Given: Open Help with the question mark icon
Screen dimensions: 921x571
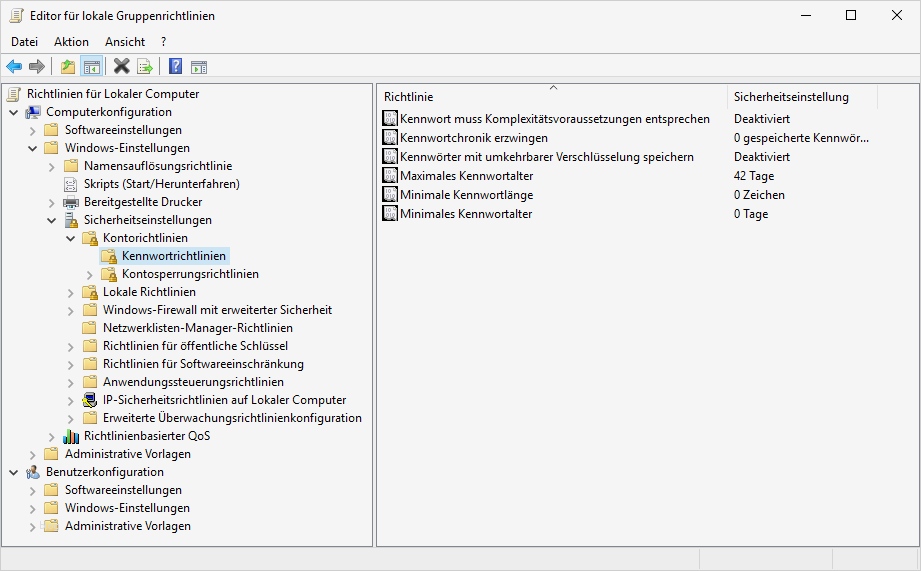Looking at the screenshot, I should (x=176, y=67).
